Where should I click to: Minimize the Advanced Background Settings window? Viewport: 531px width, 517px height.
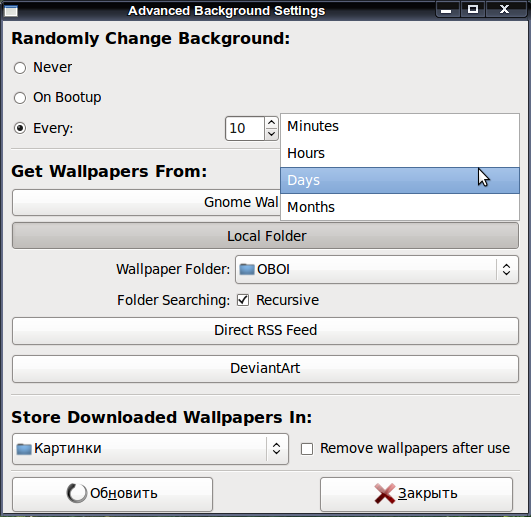(x=447, y=9)
